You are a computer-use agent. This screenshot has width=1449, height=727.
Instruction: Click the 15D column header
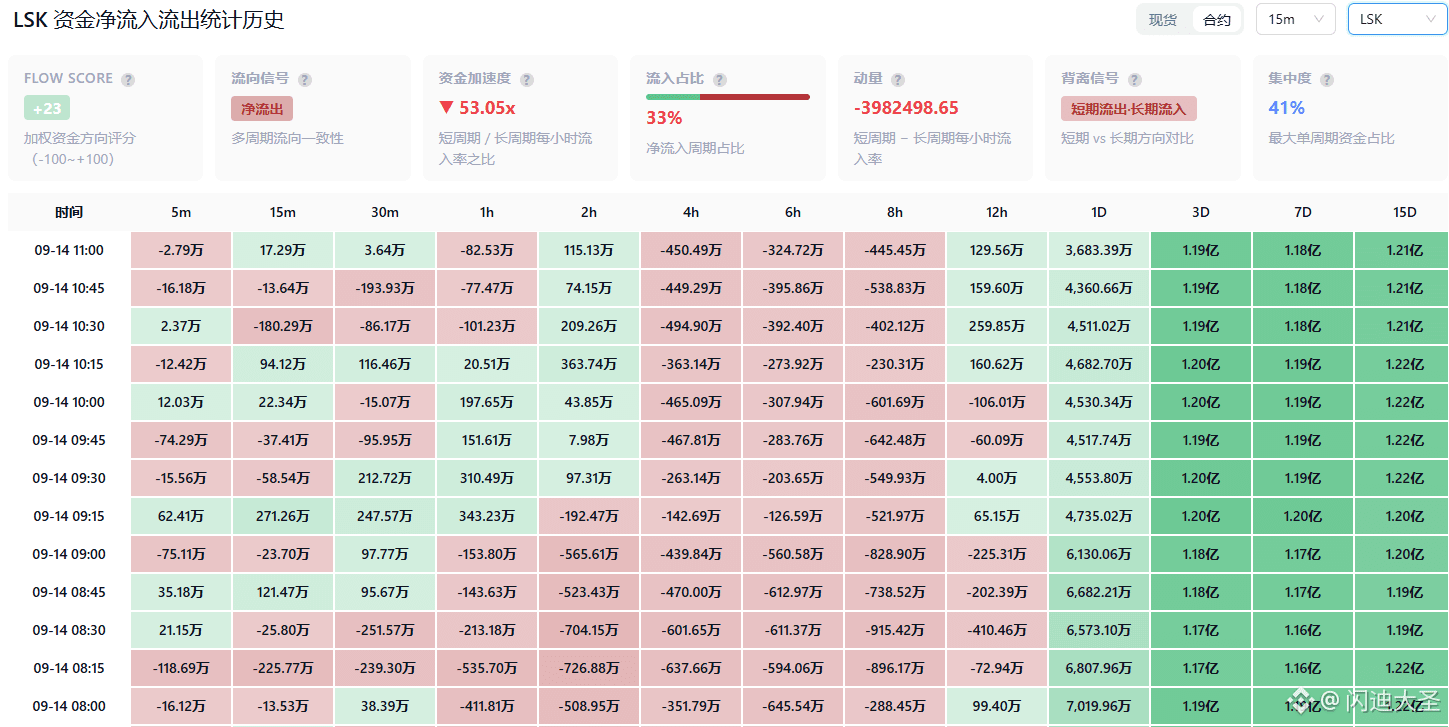[x=1404, y=212]
